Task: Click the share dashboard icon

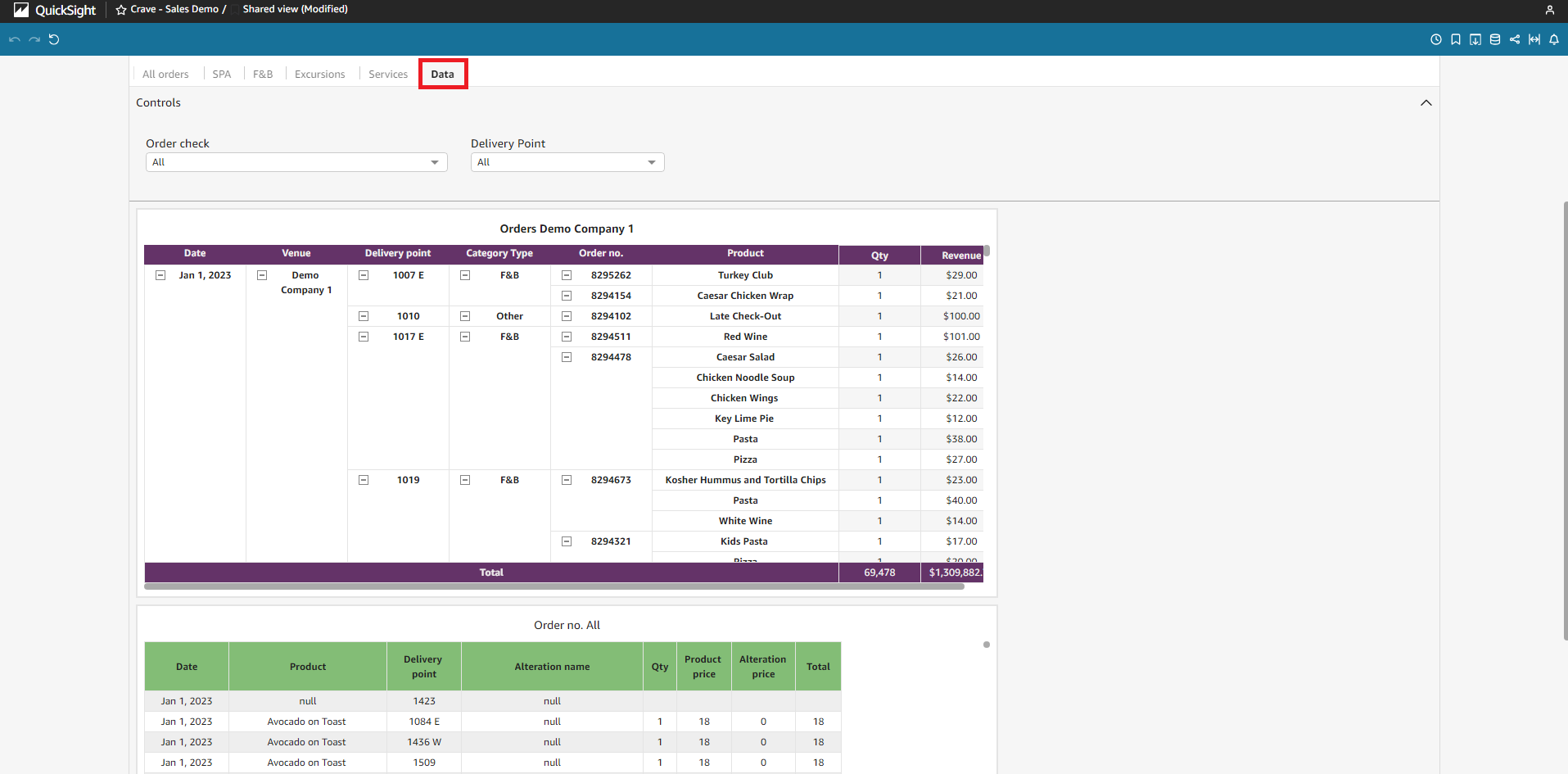Action: click(1515, 39)
